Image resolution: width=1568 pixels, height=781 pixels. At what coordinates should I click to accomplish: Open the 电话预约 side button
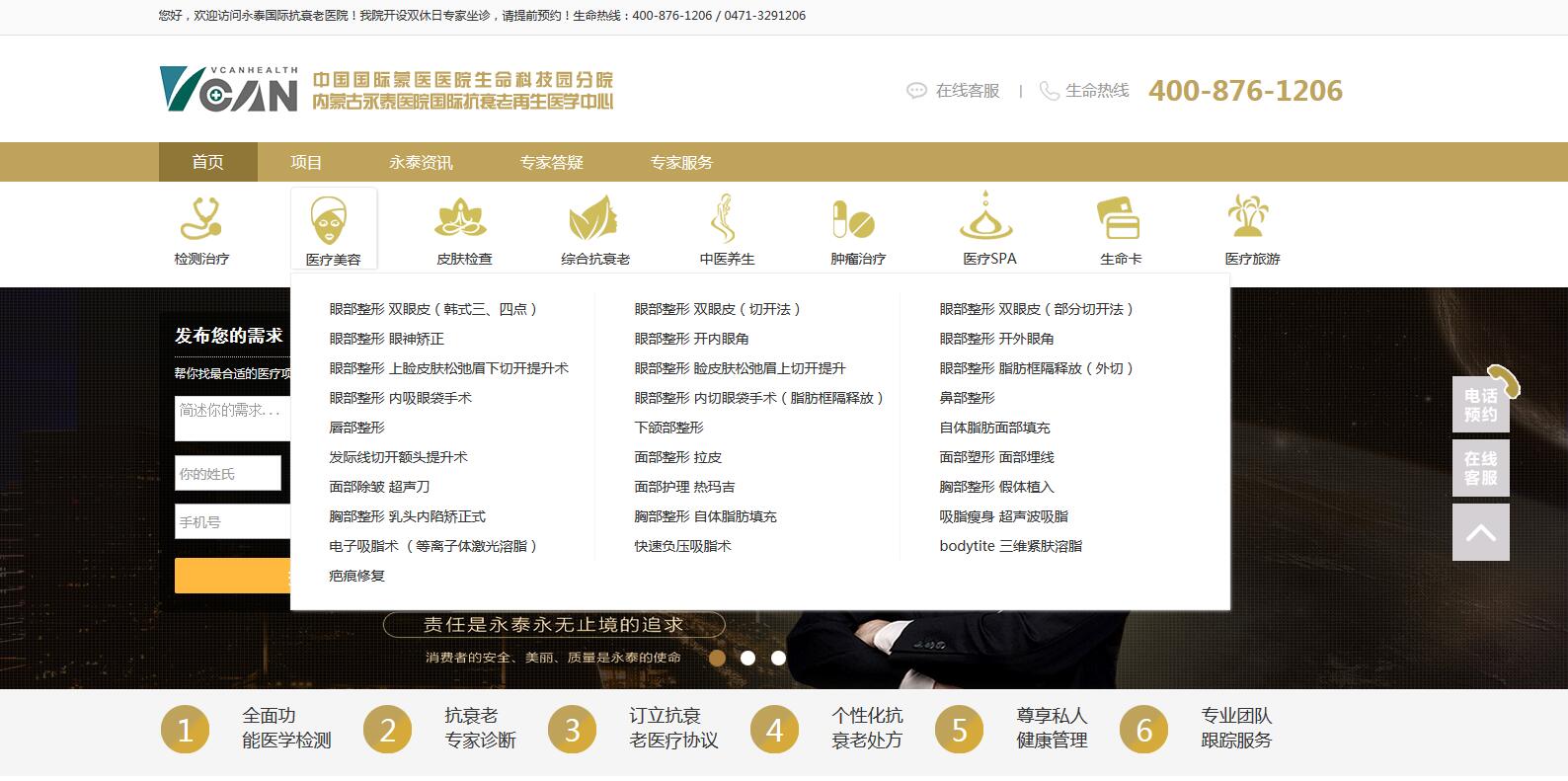click(1480, 404)
